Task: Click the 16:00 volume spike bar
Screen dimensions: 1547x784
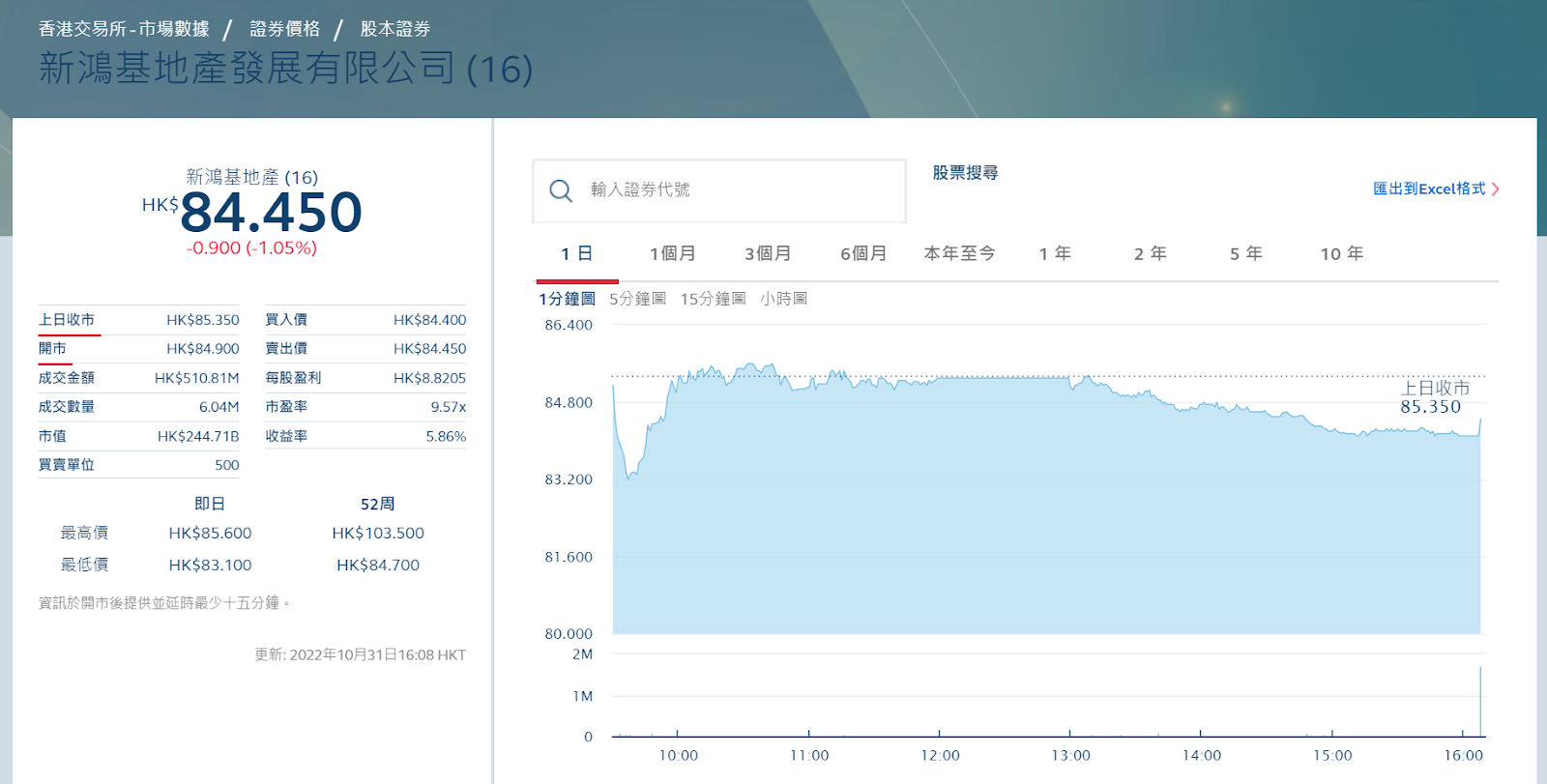Action: tap(1480, 702)
